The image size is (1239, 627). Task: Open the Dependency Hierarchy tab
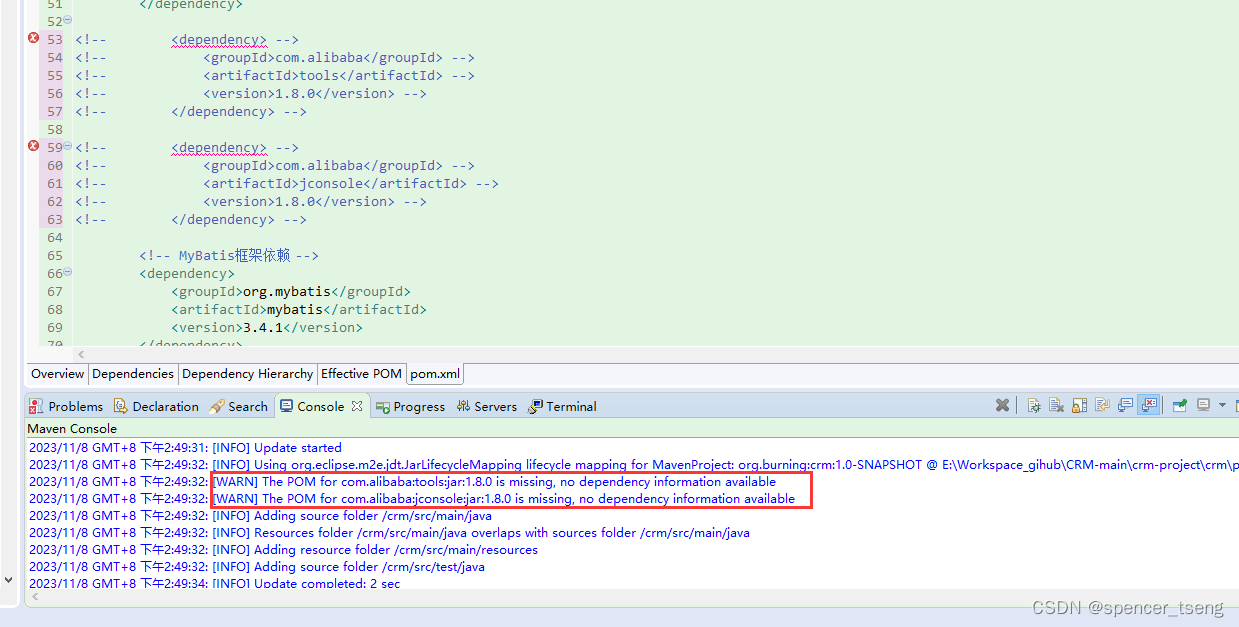[247, 373]
